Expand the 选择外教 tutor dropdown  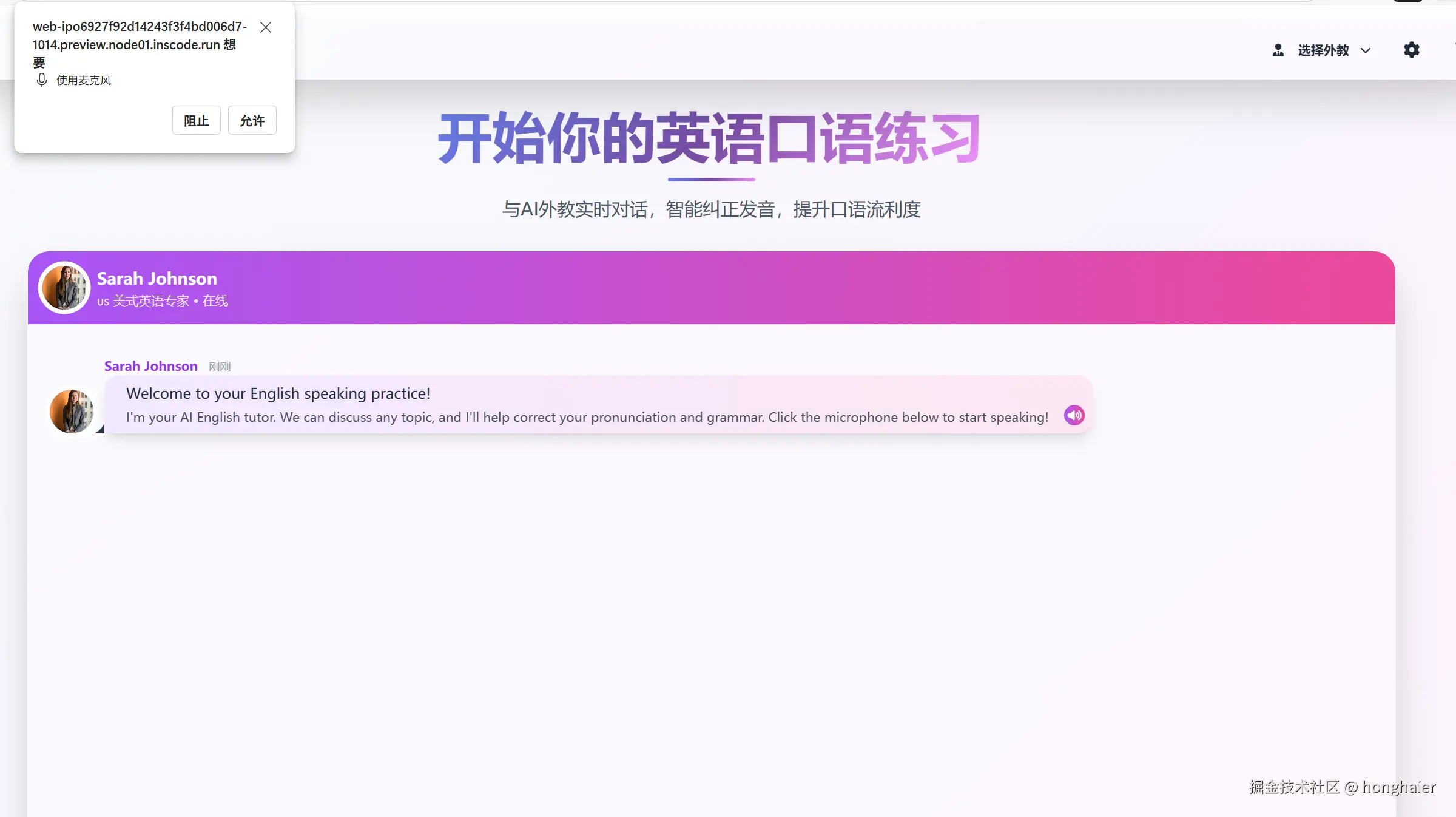1323,50
